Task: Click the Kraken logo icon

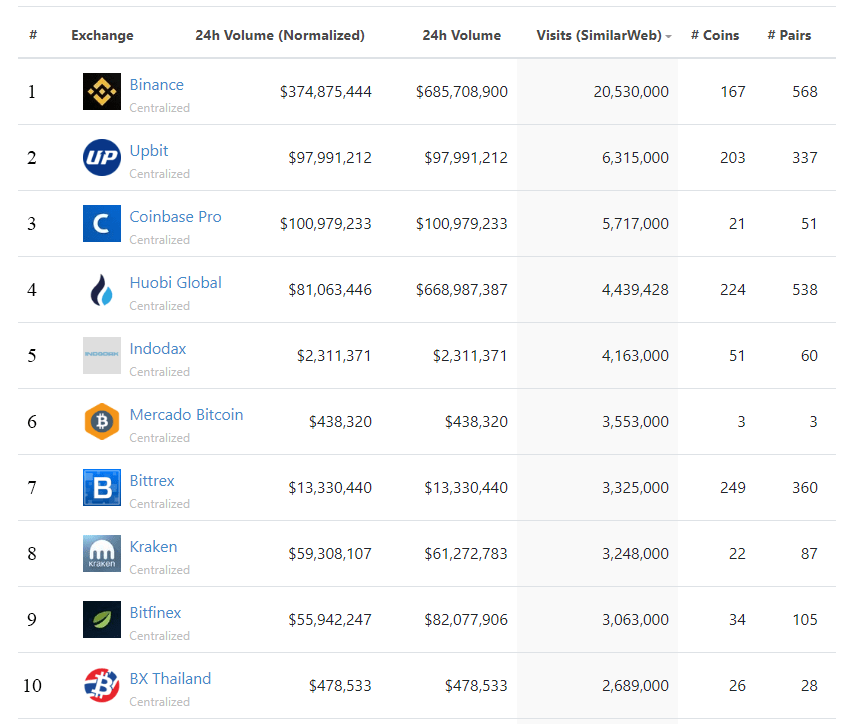Action: coord(100,554)
